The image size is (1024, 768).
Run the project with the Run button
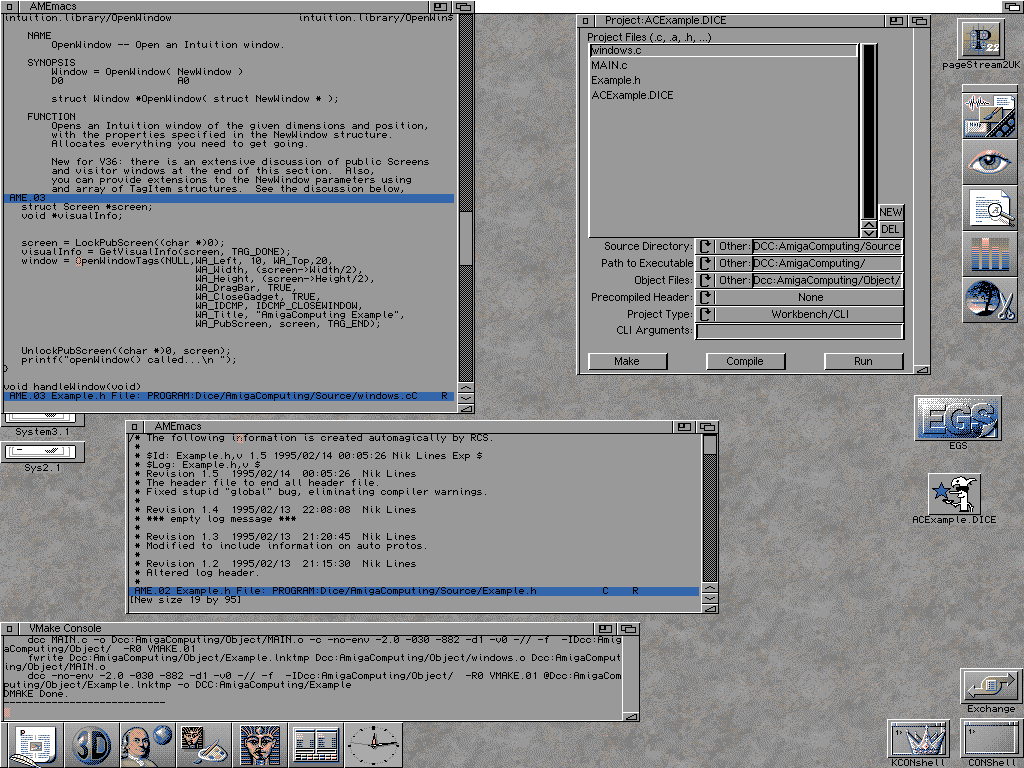[863, 361]
